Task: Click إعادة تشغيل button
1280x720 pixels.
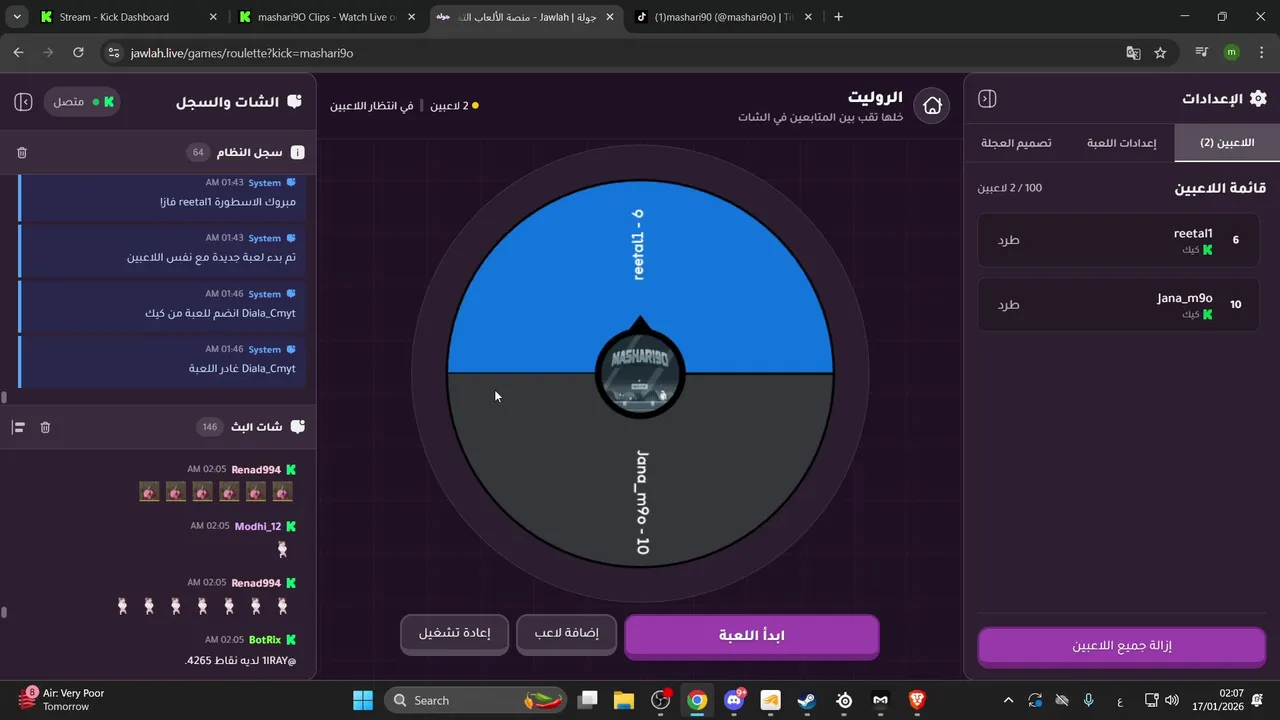Action: click(454, 633)
